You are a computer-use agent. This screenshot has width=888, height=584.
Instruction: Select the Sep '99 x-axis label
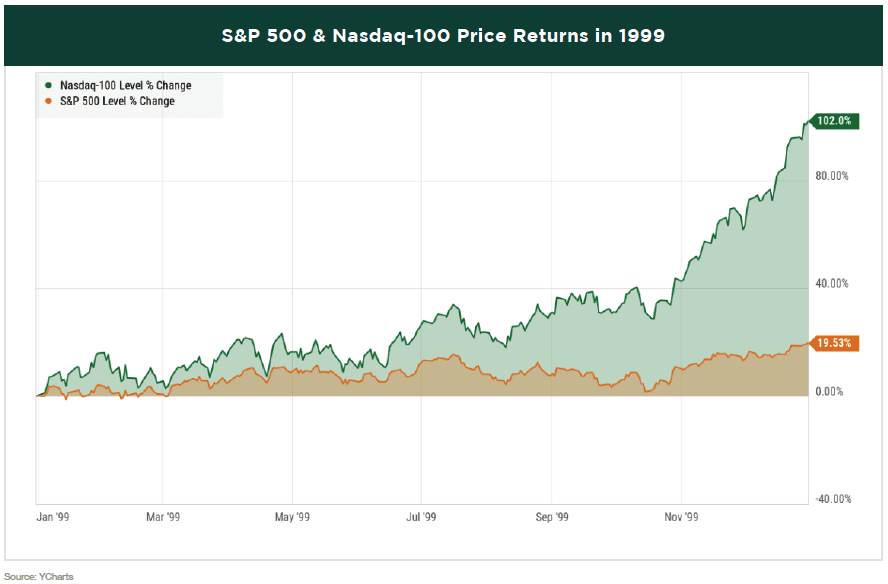[552, 517]
